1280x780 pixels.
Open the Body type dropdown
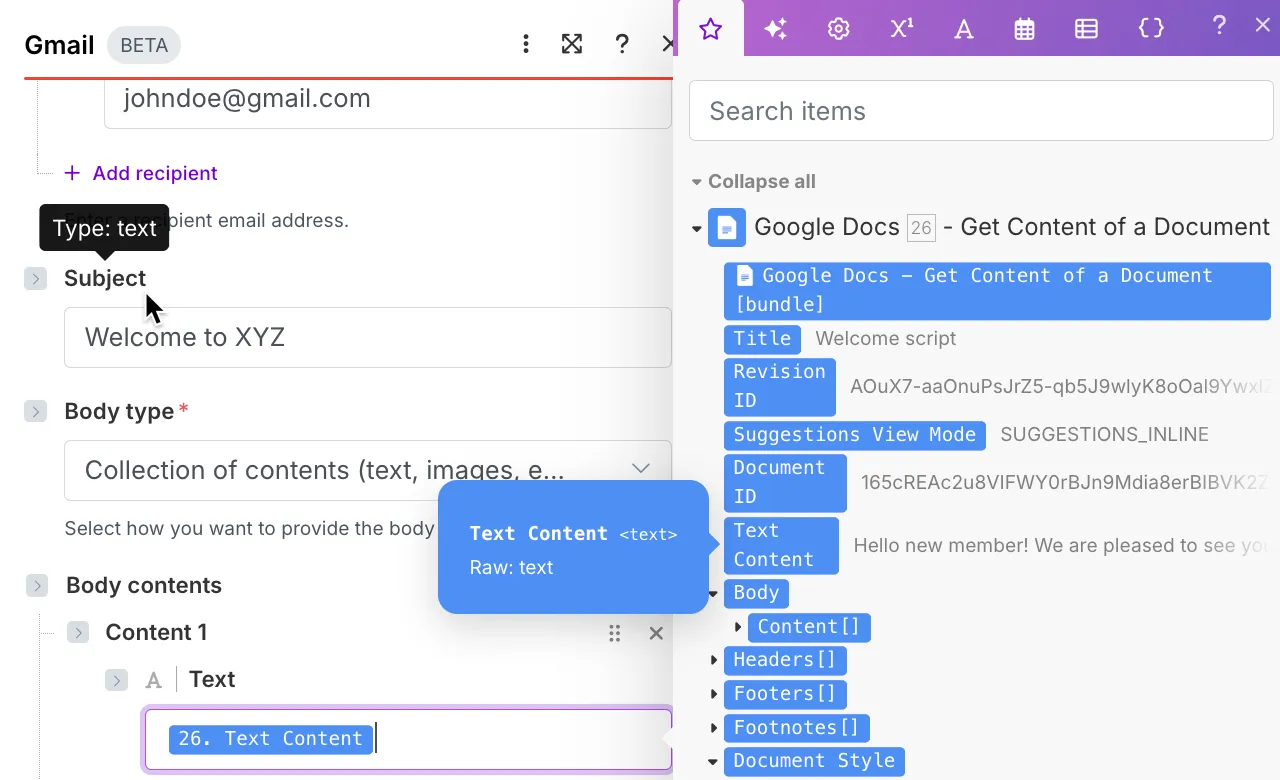click(367, 469)
